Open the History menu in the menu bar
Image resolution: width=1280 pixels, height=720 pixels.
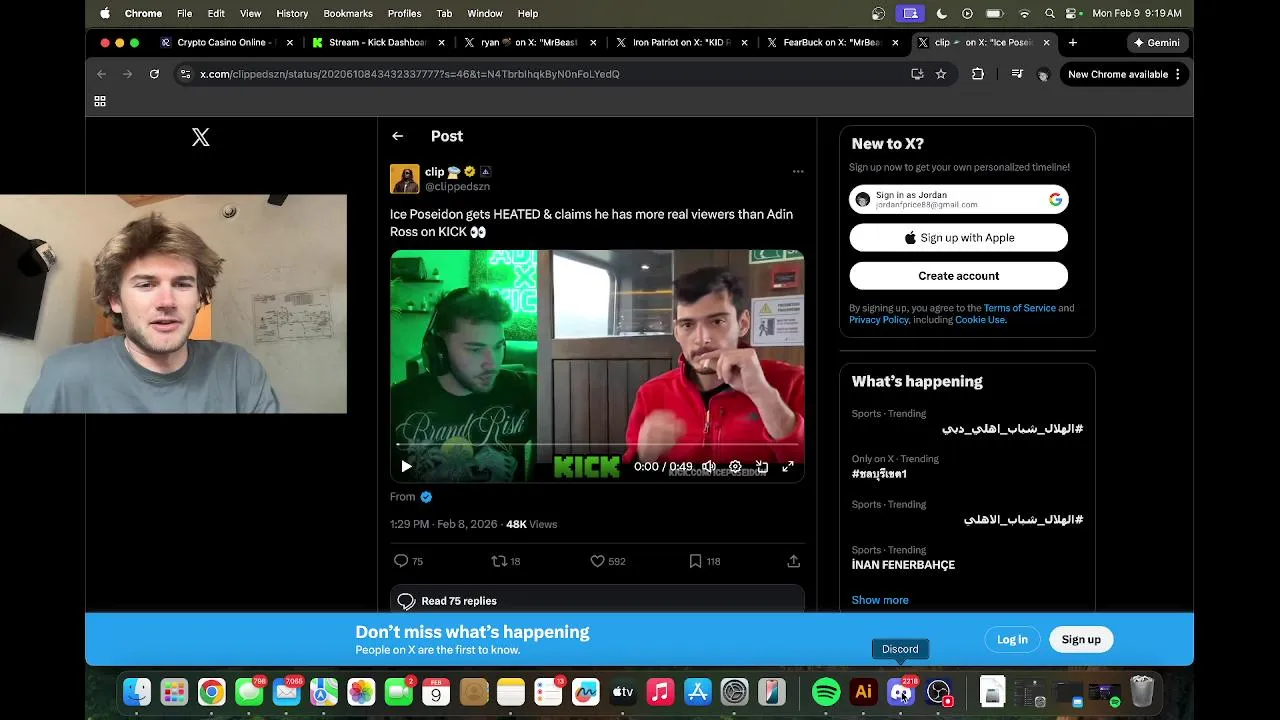(292, 13)
